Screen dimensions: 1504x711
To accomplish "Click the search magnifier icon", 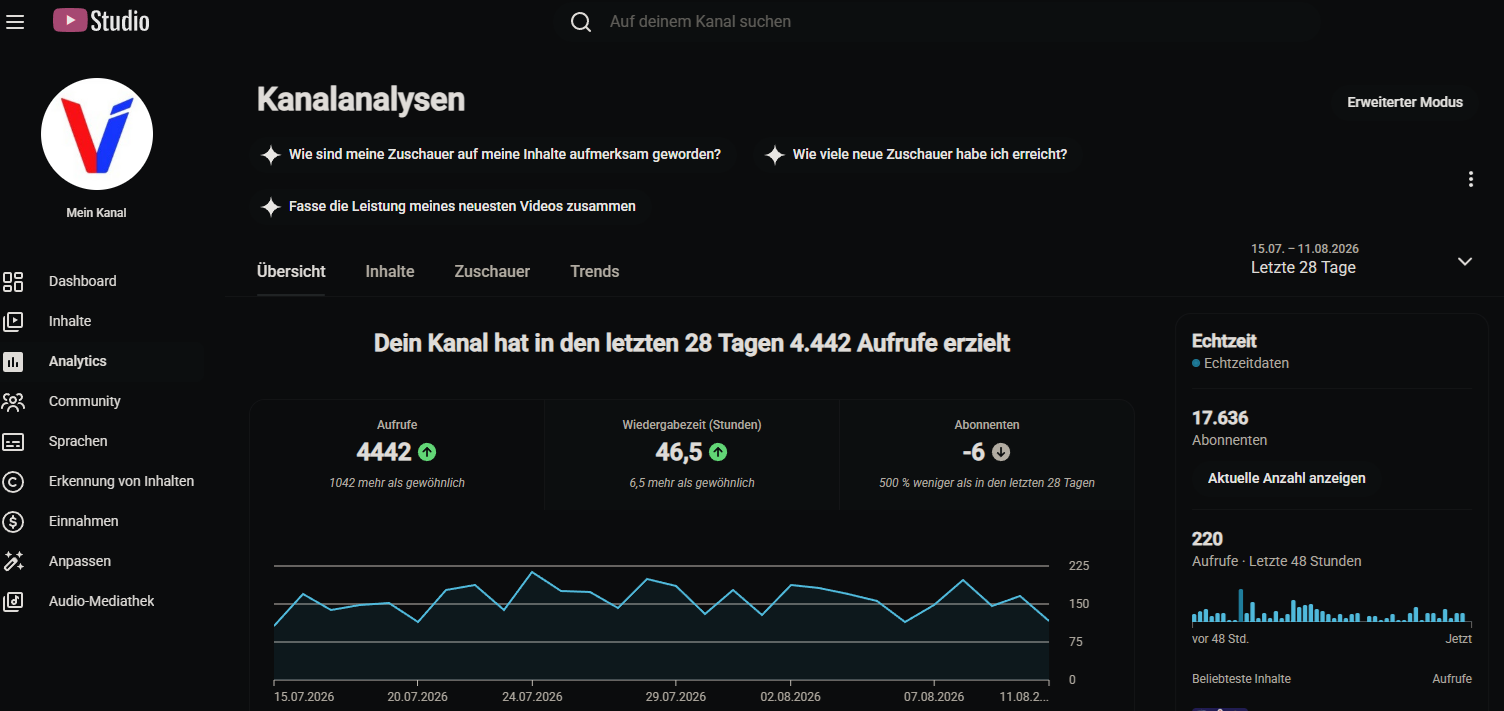I will tap(581, 22).
